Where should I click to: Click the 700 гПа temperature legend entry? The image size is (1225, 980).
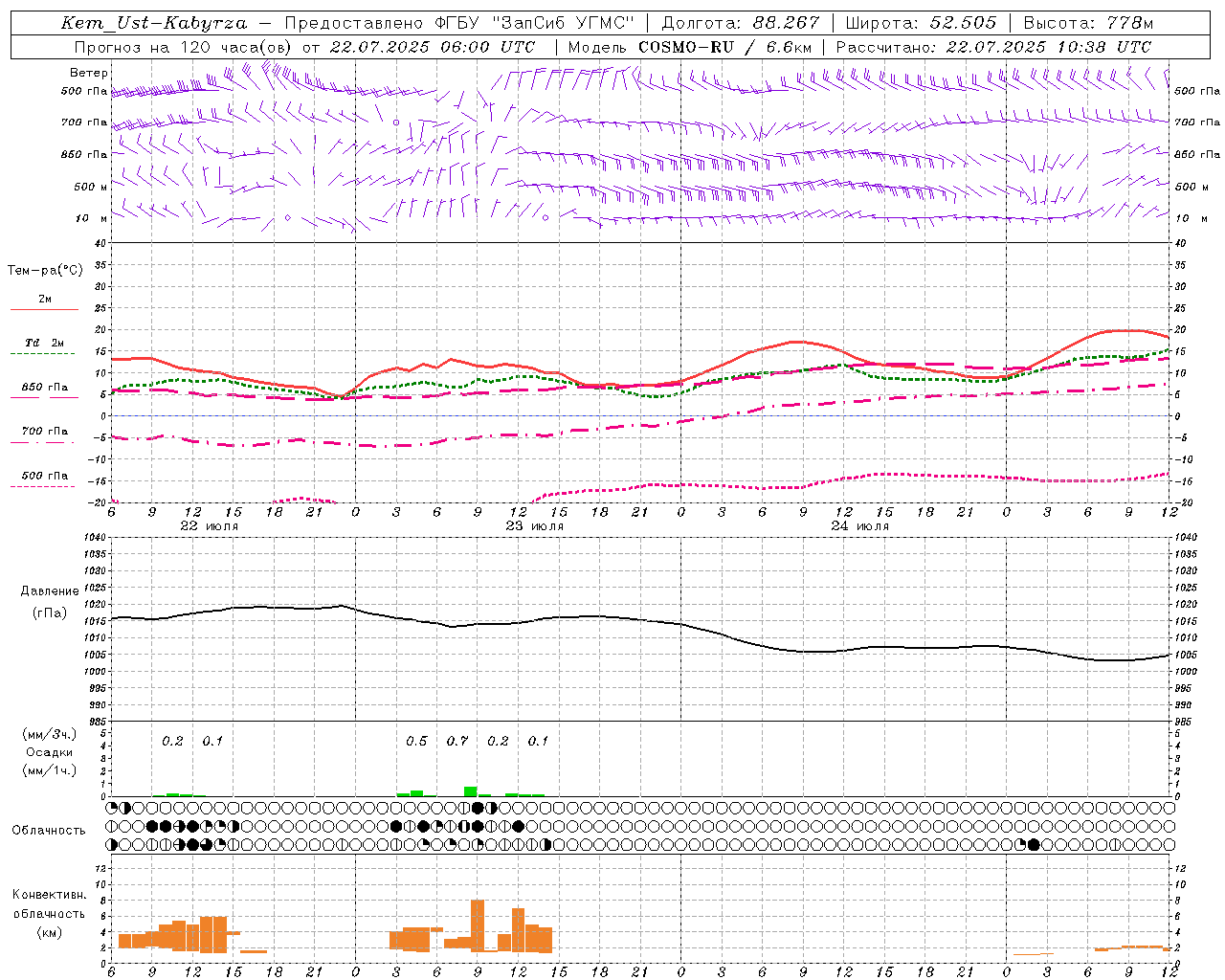click(x=45, y=432)
